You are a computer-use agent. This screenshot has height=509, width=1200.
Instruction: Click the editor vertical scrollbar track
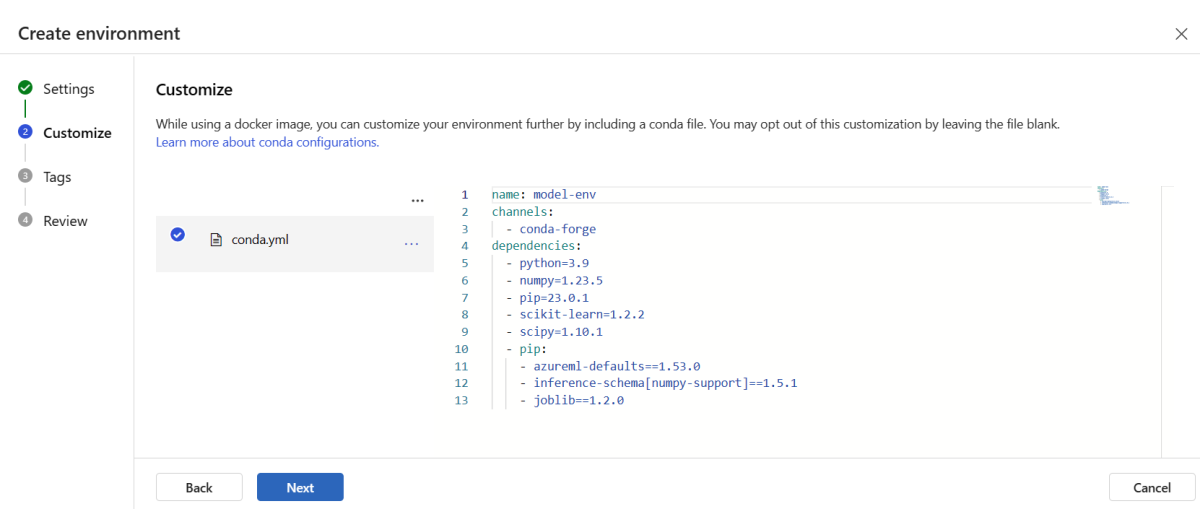1166,320
